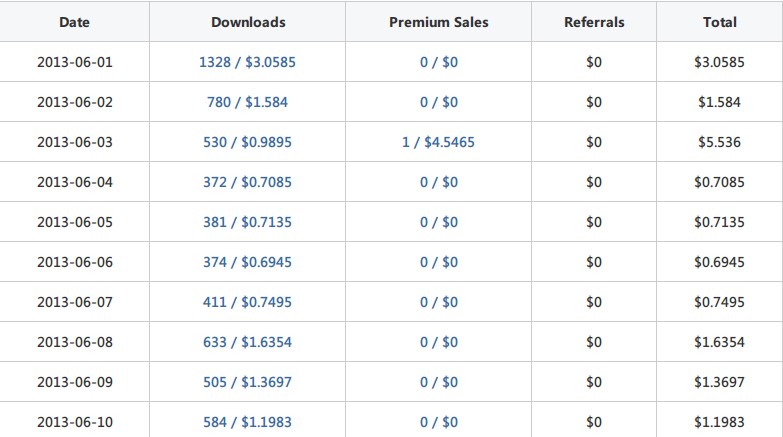Image resolution: width=783 pixels, height=437 pixels.
Task: Click the 411 / $0.7495 downloads link
Action: point(248,302)
